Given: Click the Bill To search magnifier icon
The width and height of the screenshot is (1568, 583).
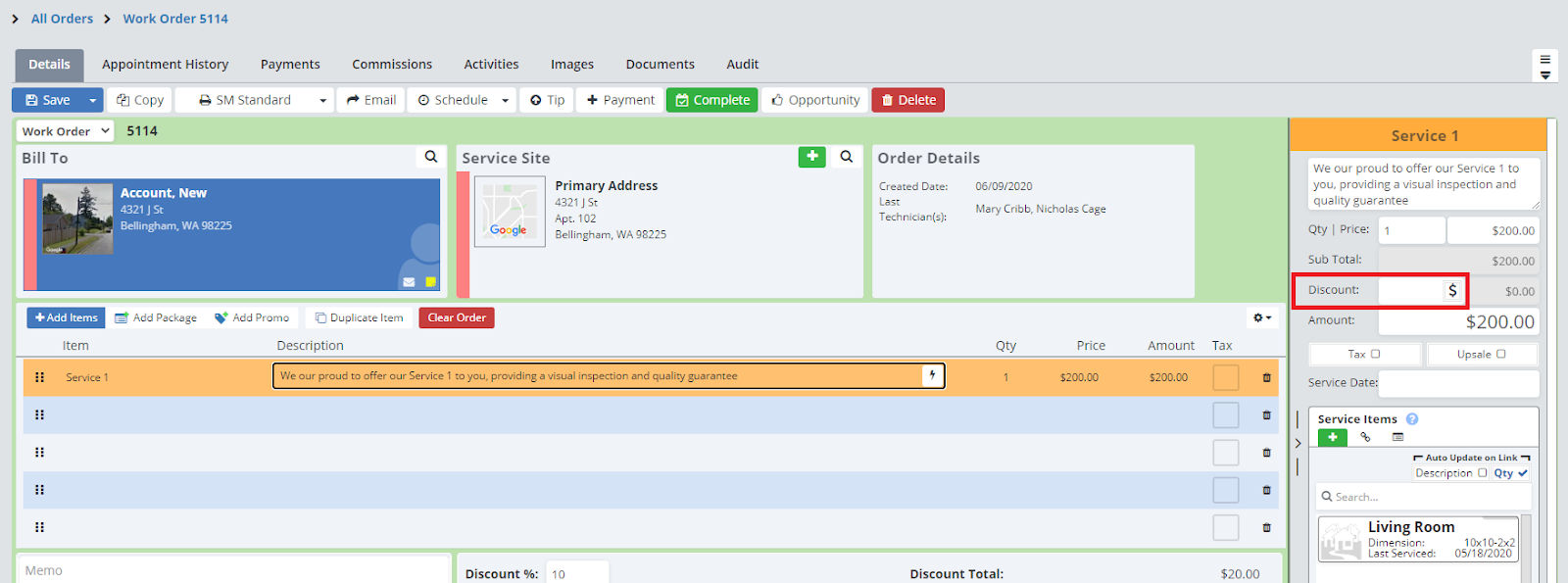Looking at the screenshot, I should click(x=430, y=157).
